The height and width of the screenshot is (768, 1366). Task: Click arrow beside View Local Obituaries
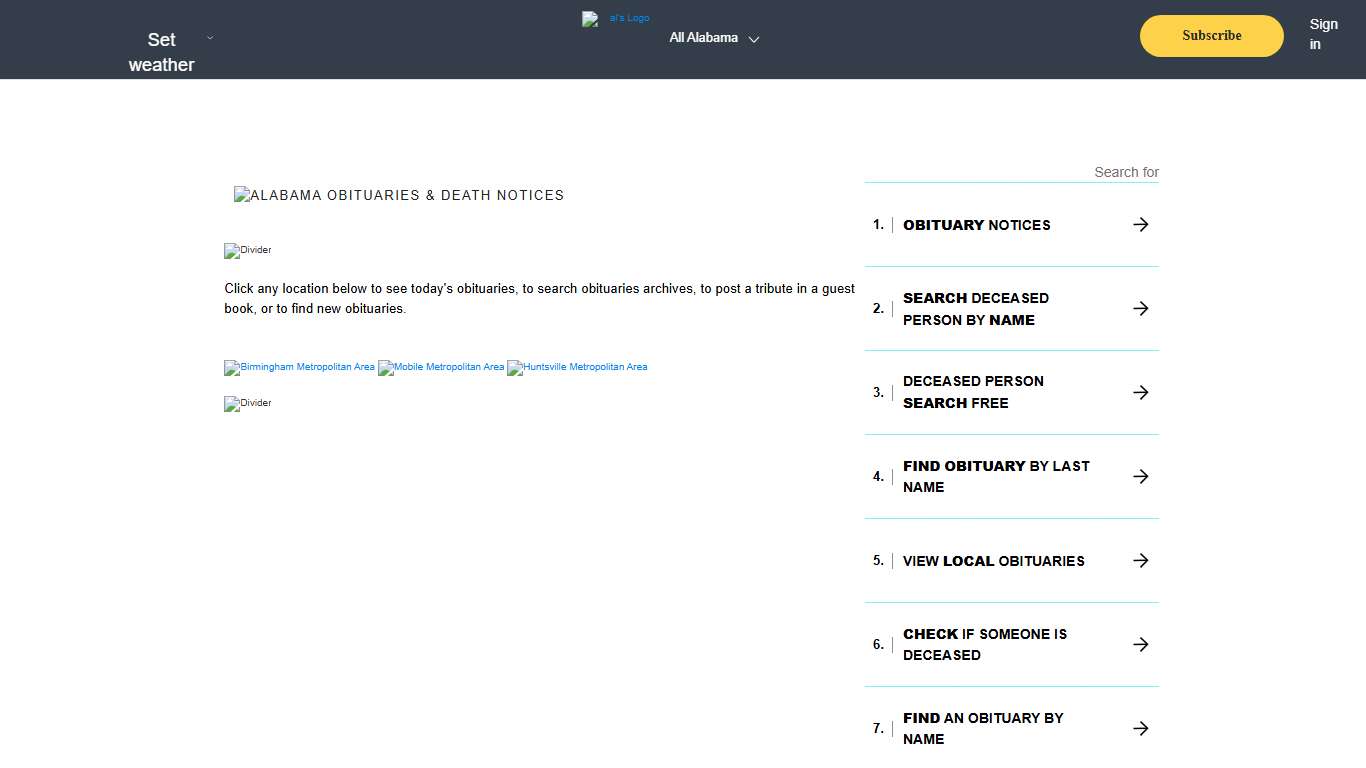click(1140, 561)
